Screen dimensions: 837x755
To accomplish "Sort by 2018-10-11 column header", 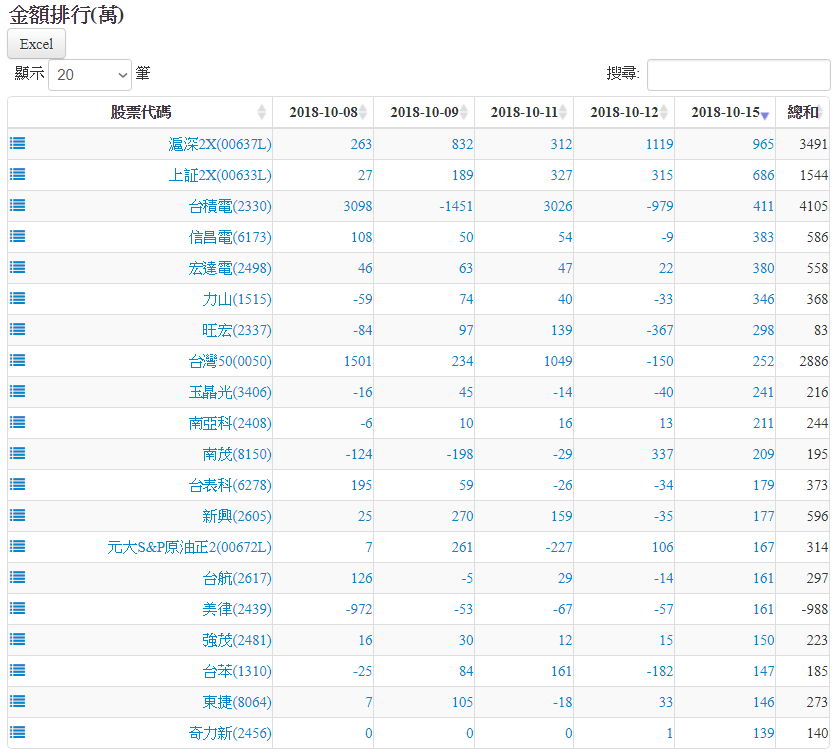I will (523, 112).
